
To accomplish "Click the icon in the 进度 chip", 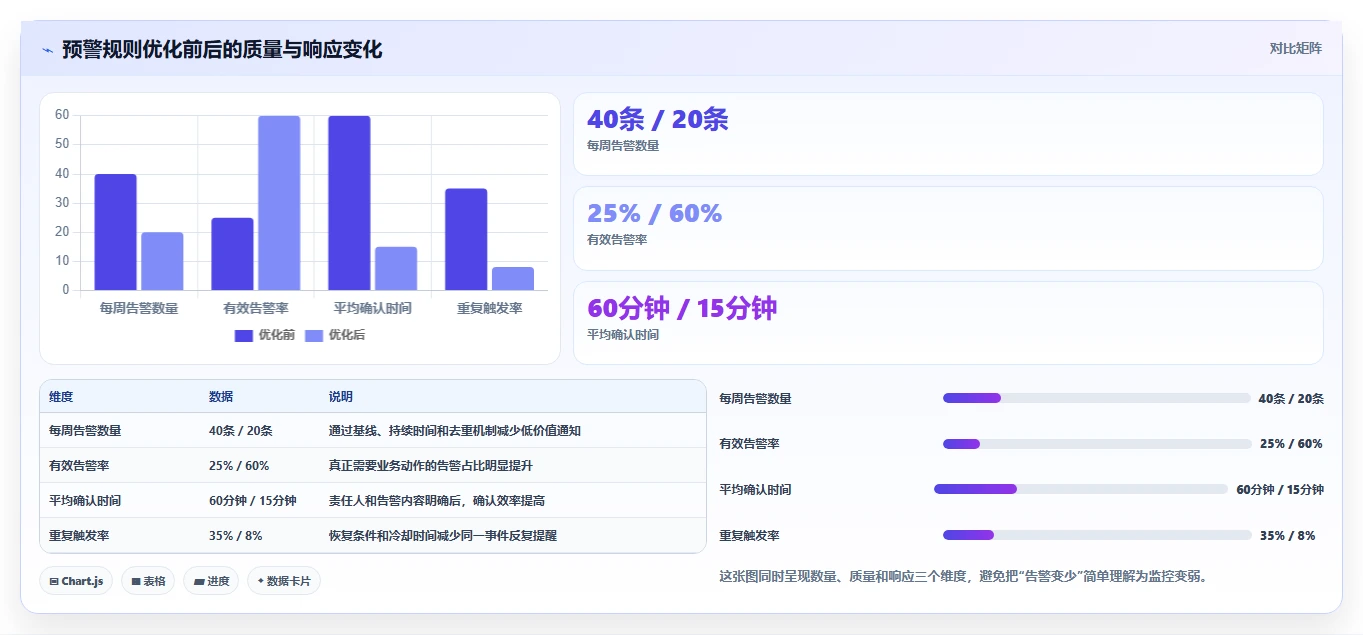I will pos(198,581).
